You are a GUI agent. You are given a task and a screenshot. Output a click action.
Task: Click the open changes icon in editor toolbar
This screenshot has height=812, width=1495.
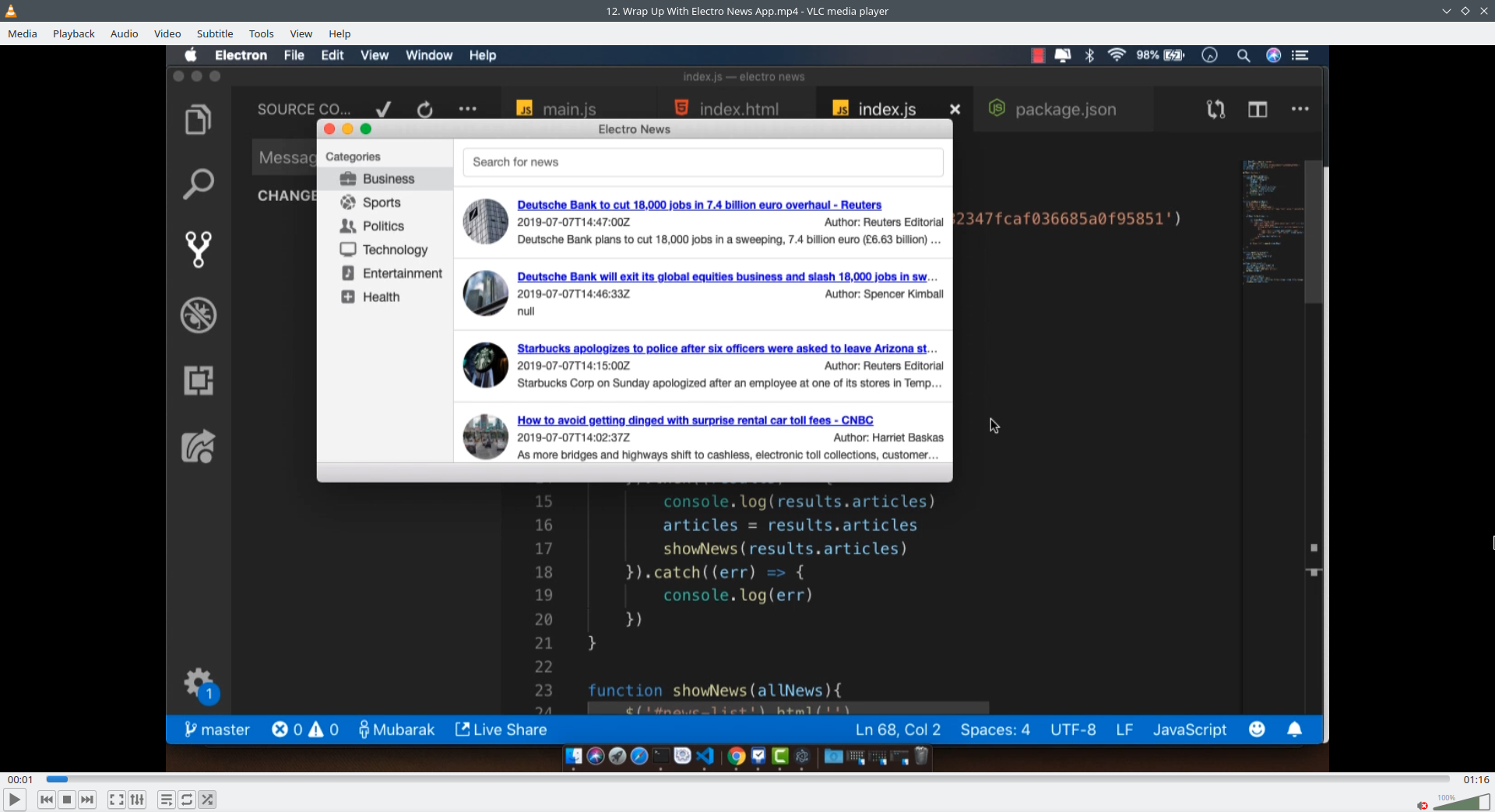click(1215, 110)
